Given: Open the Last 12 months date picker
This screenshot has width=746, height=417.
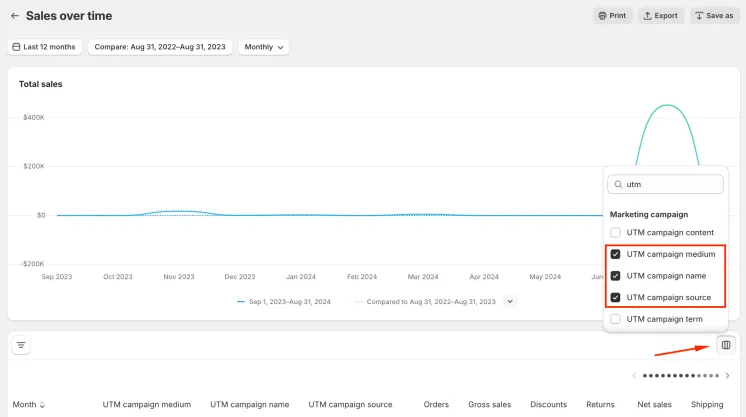Looking at the screenshot, I should tap(44, 47).
